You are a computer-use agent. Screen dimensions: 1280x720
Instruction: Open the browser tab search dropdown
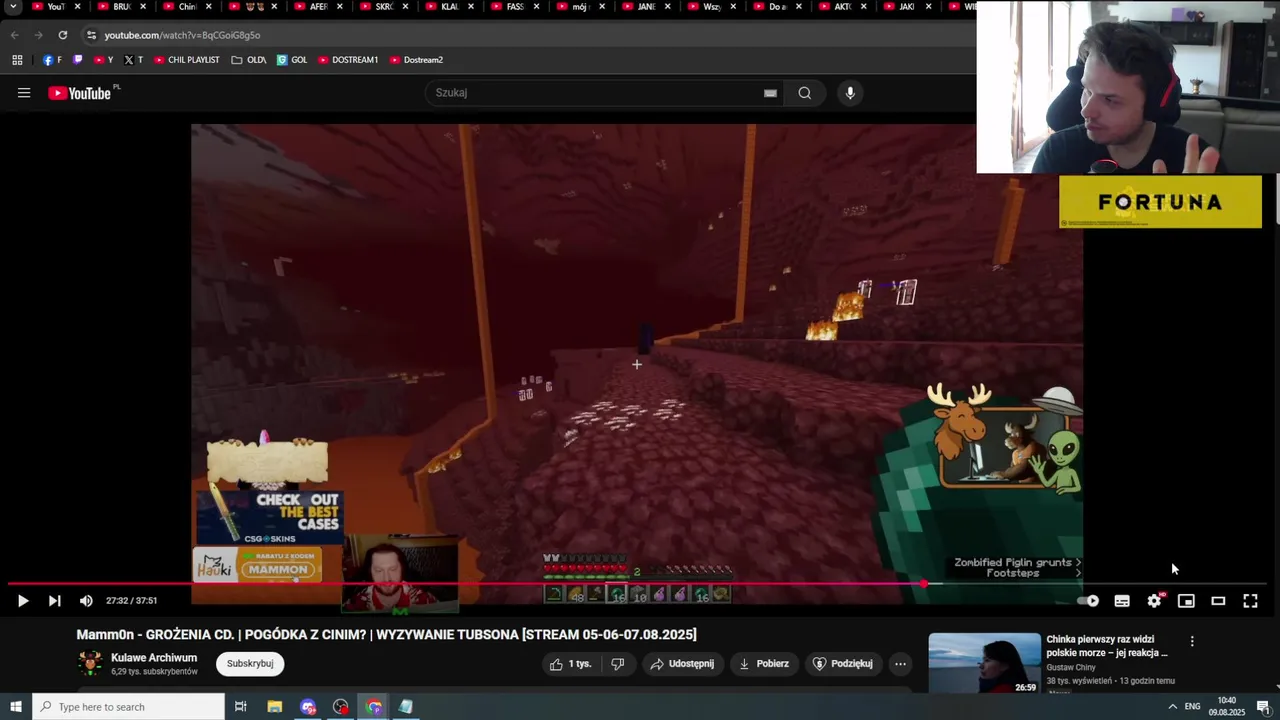point(13,7)
